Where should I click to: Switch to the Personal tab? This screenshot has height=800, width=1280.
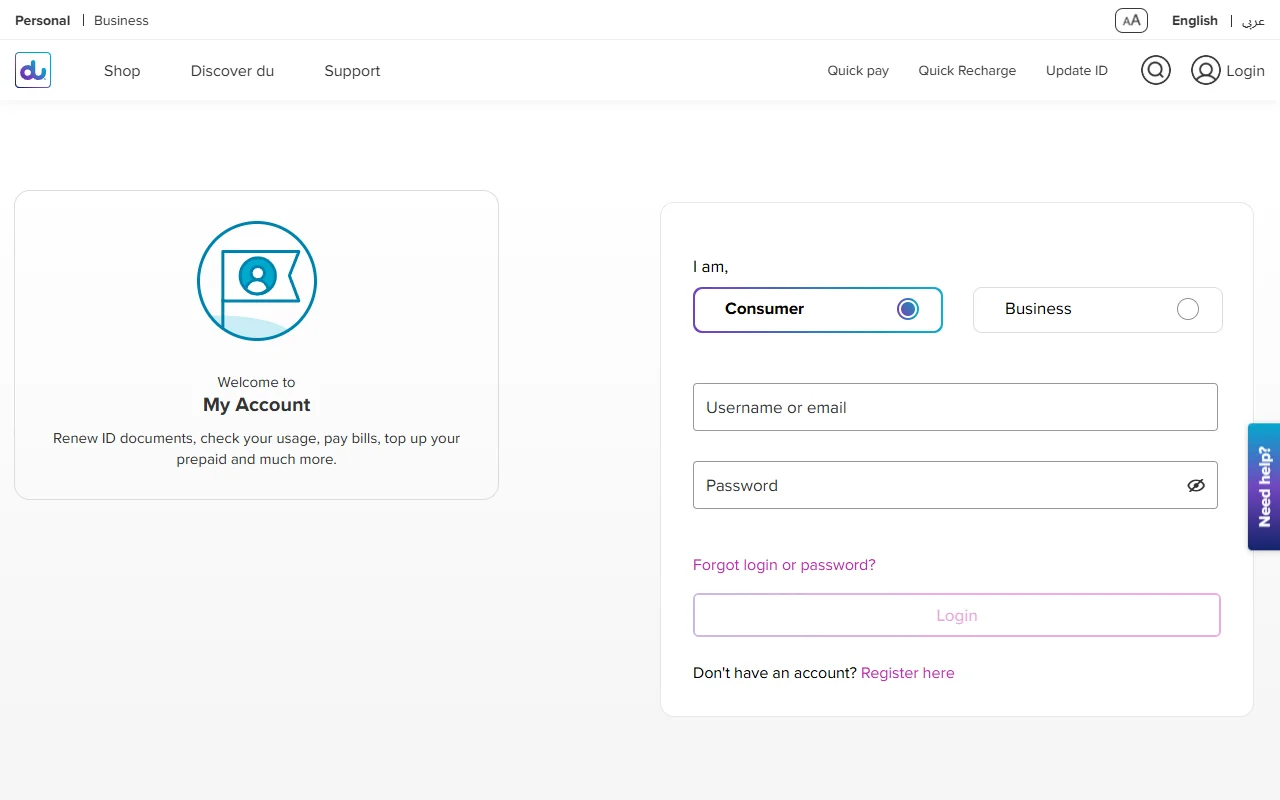pyautogui.click(x=43, y=20)
